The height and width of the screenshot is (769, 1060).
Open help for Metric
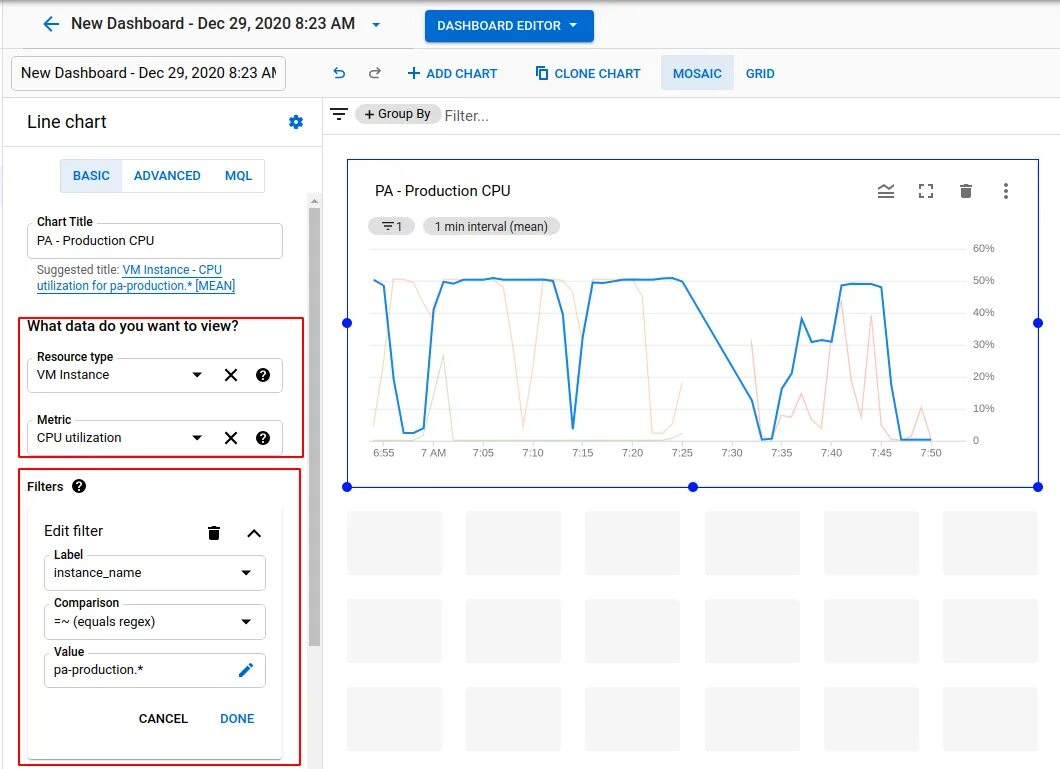pyautogui.click(x=263, y=438)
